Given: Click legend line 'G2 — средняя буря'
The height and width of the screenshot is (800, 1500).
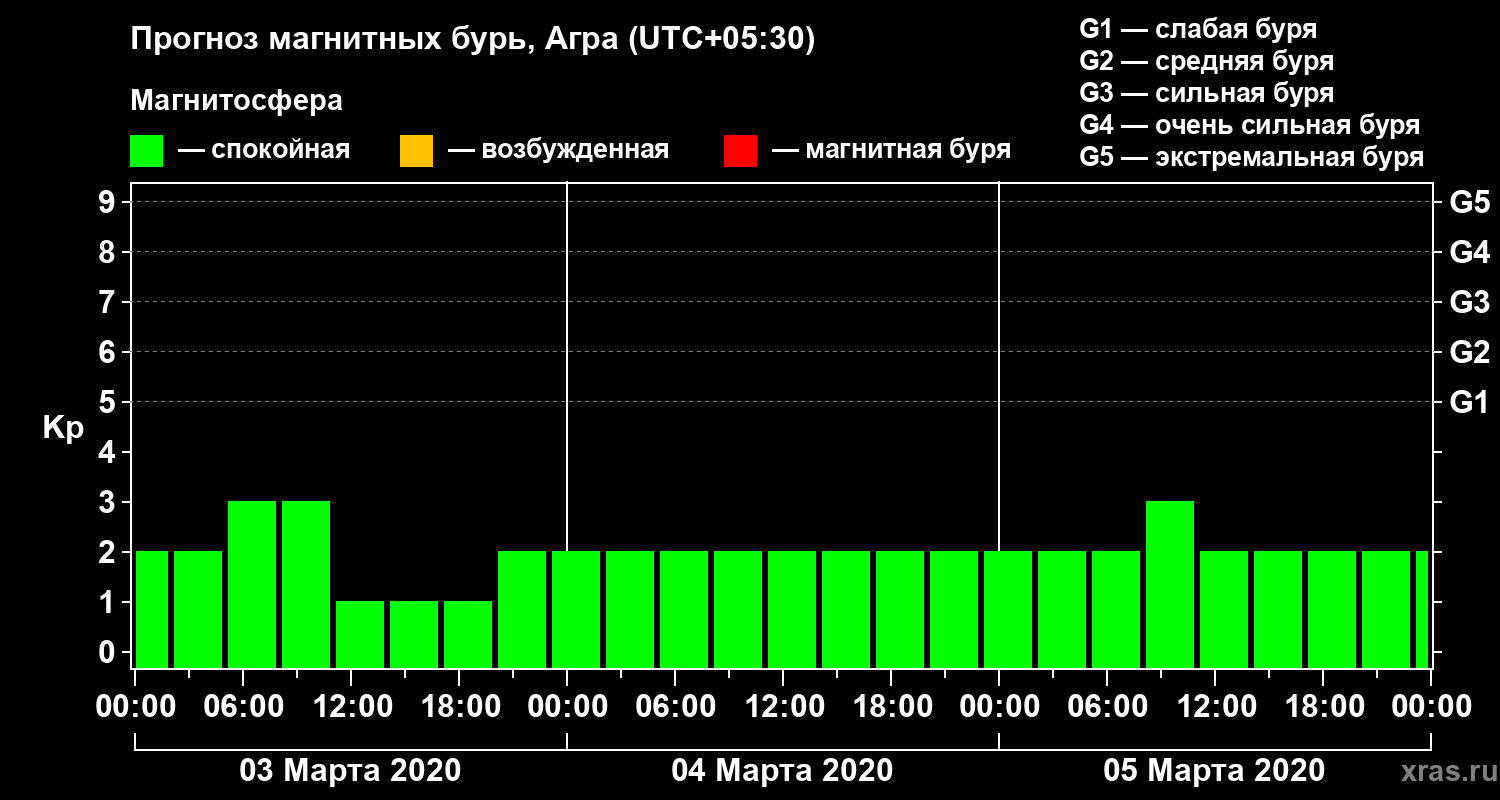Looking at the screenshot, I should pyautogui.click(x=1206, y=61).
